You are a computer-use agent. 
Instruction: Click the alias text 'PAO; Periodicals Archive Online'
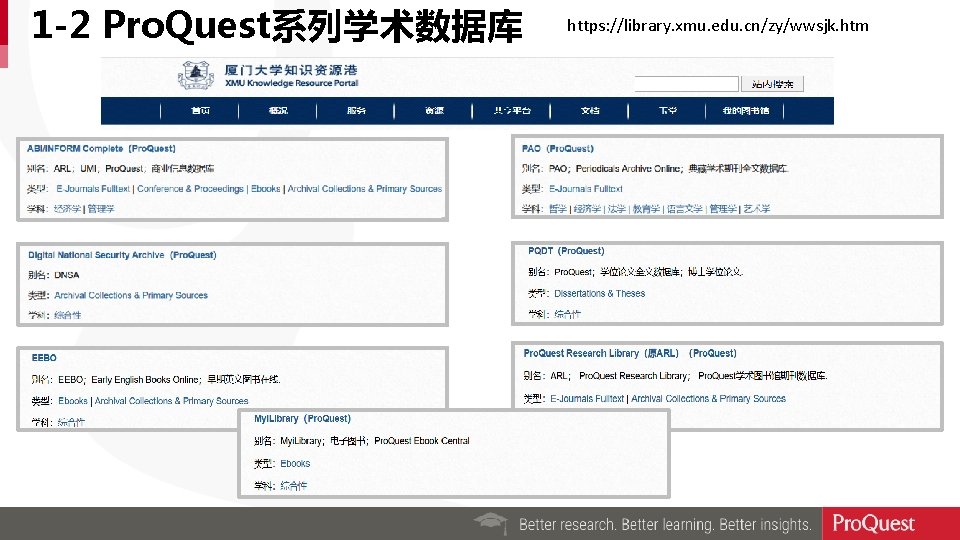click(615, 168)
